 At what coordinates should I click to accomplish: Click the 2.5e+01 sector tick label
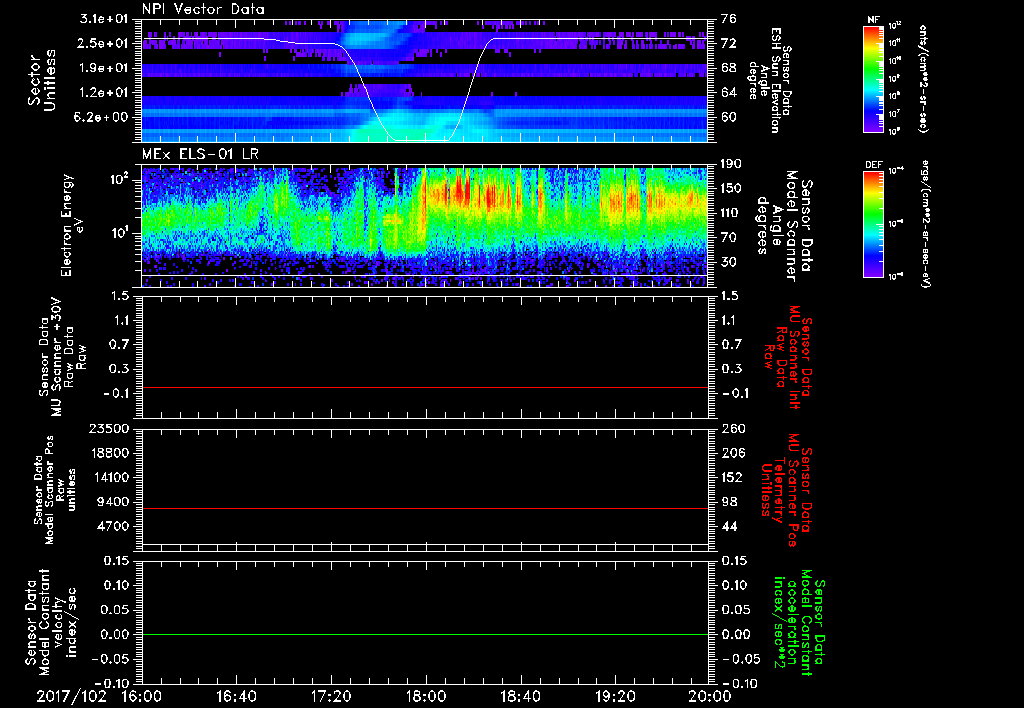pyautogui.click(x=104, y=43)
